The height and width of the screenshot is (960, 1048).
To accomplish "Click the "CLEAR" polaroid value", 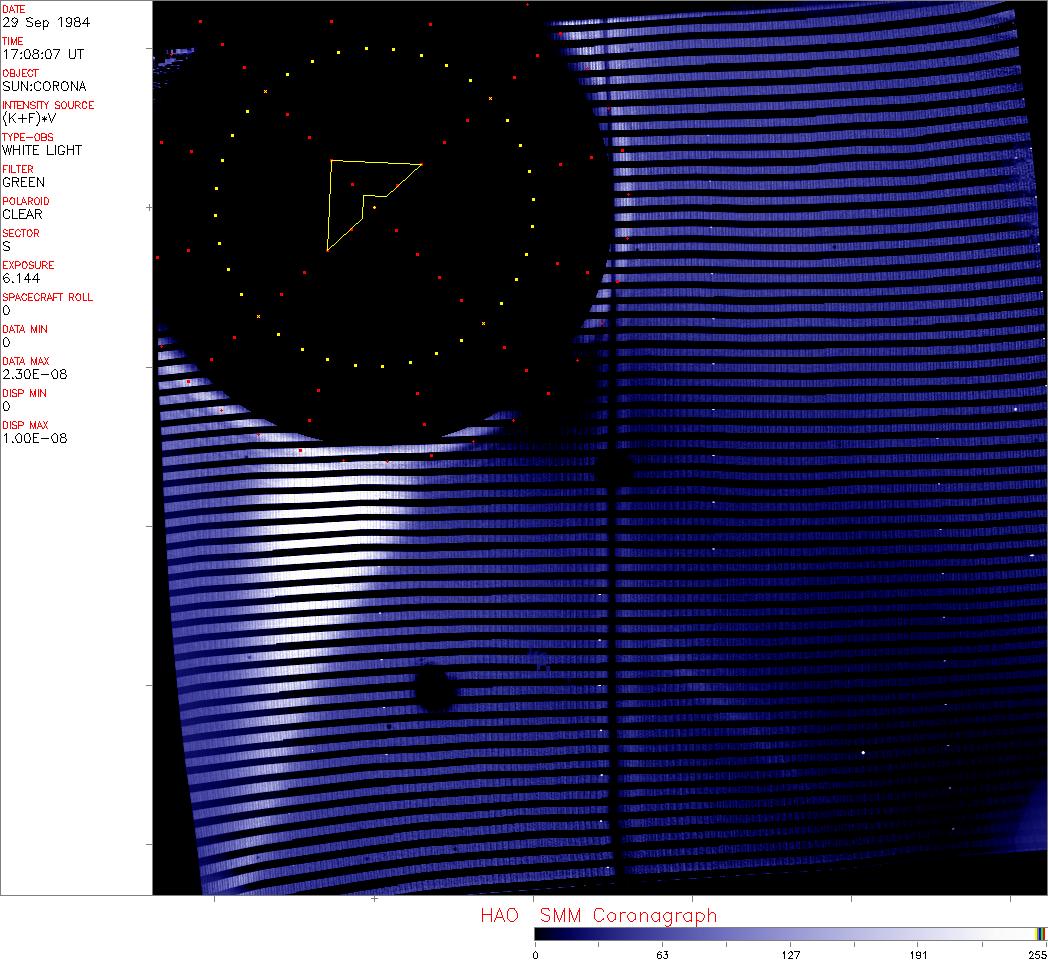I will [x=23, y=214].
